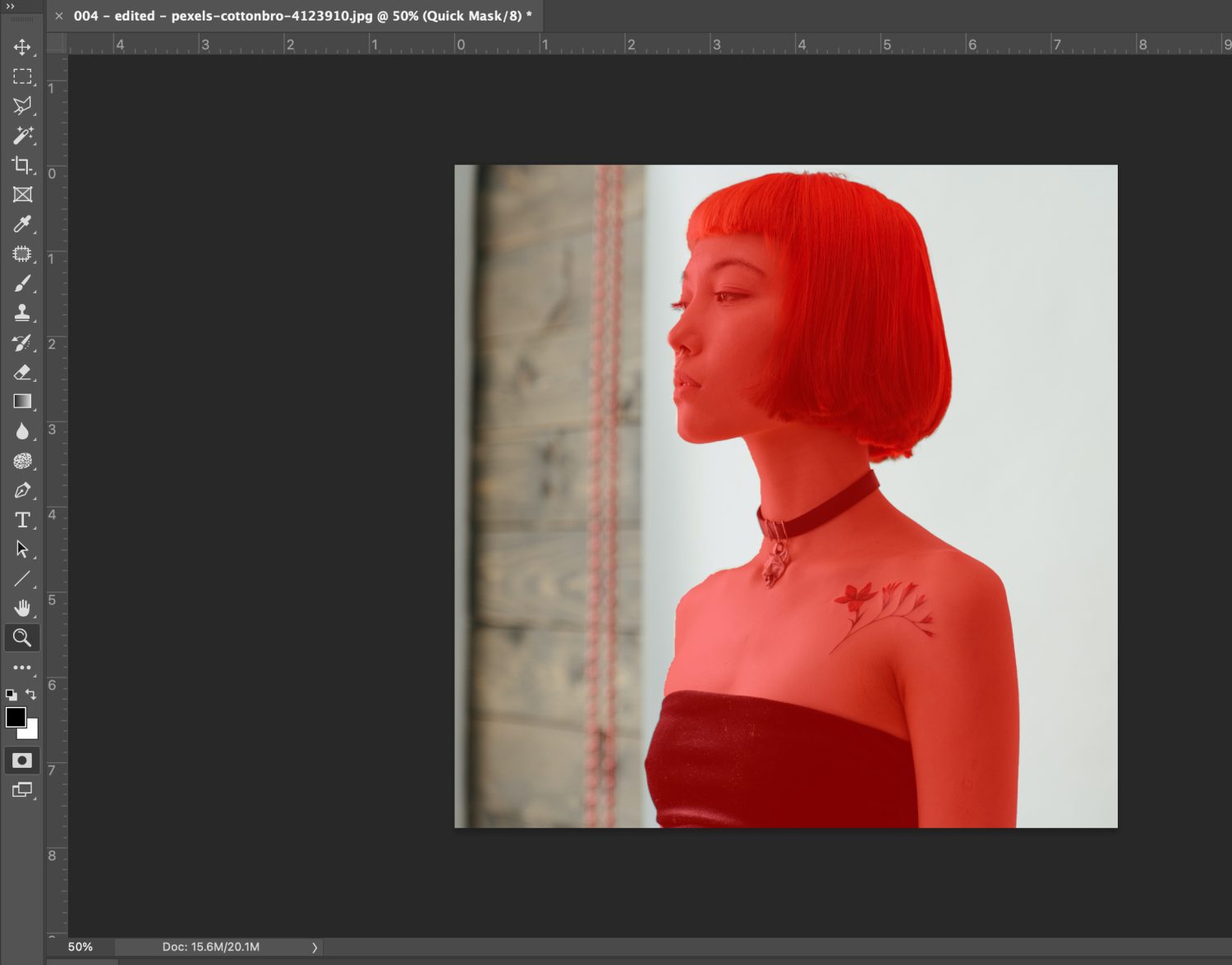Select the Blur tool
This screenshot has width=1232, height=965.
pyautogui.click(x=22, y=431)
